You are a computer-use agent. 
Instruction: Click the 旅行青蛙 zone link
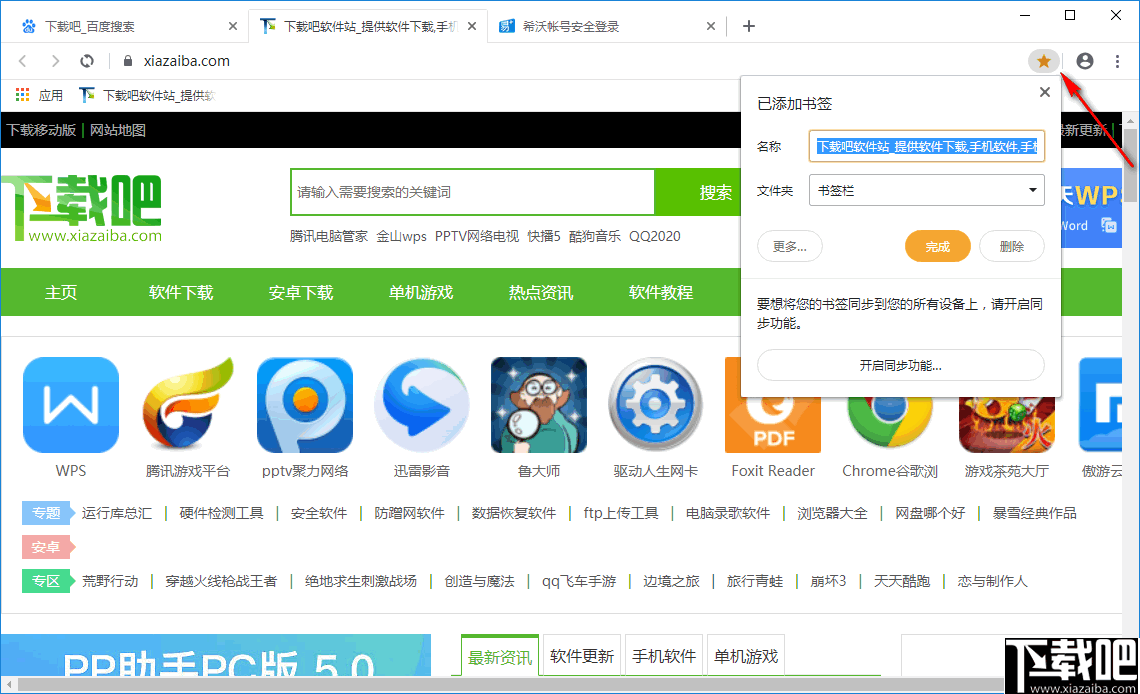(755, 581)
